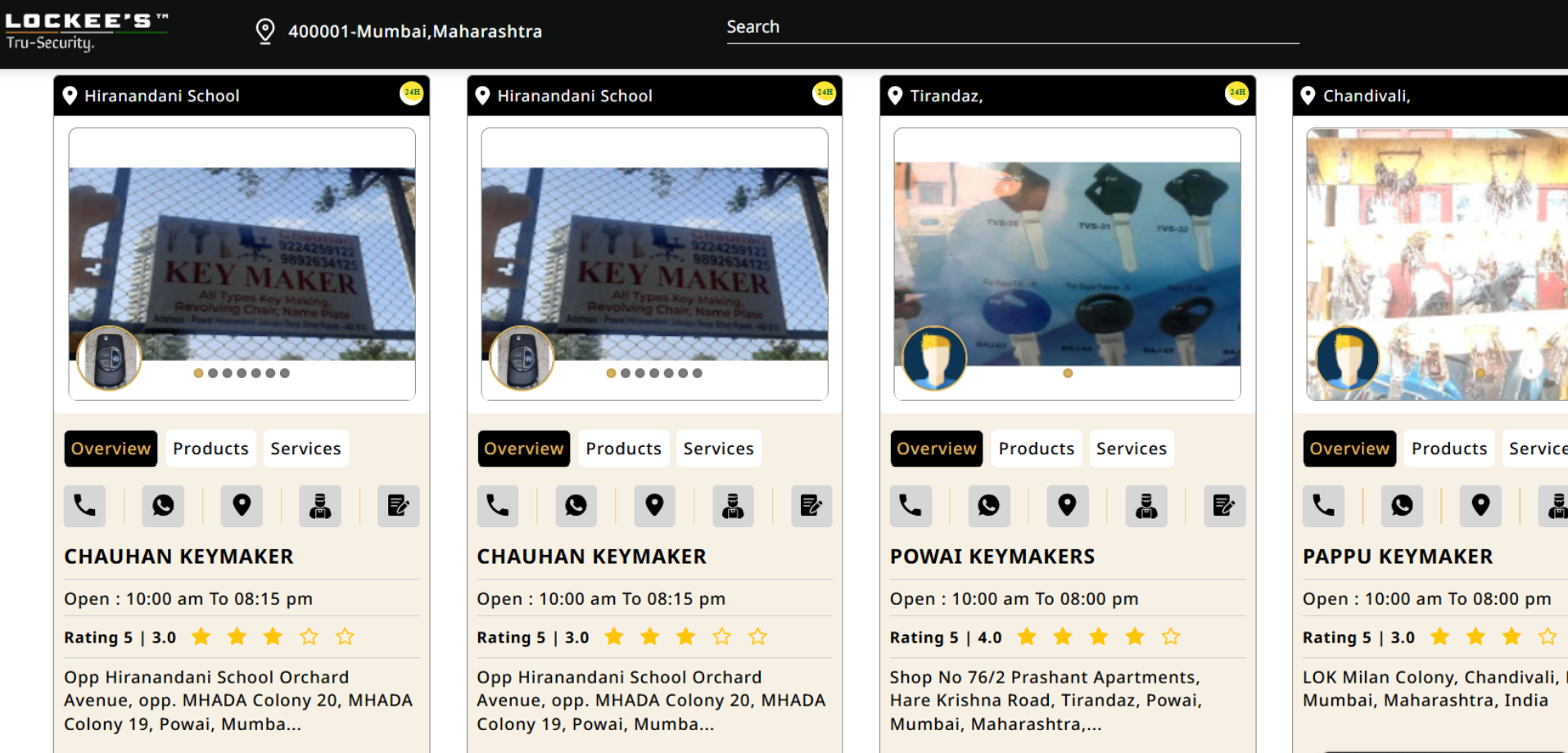
Task: Open Services tab on second Chauhan Keymaker card
Action: [718, 449]
